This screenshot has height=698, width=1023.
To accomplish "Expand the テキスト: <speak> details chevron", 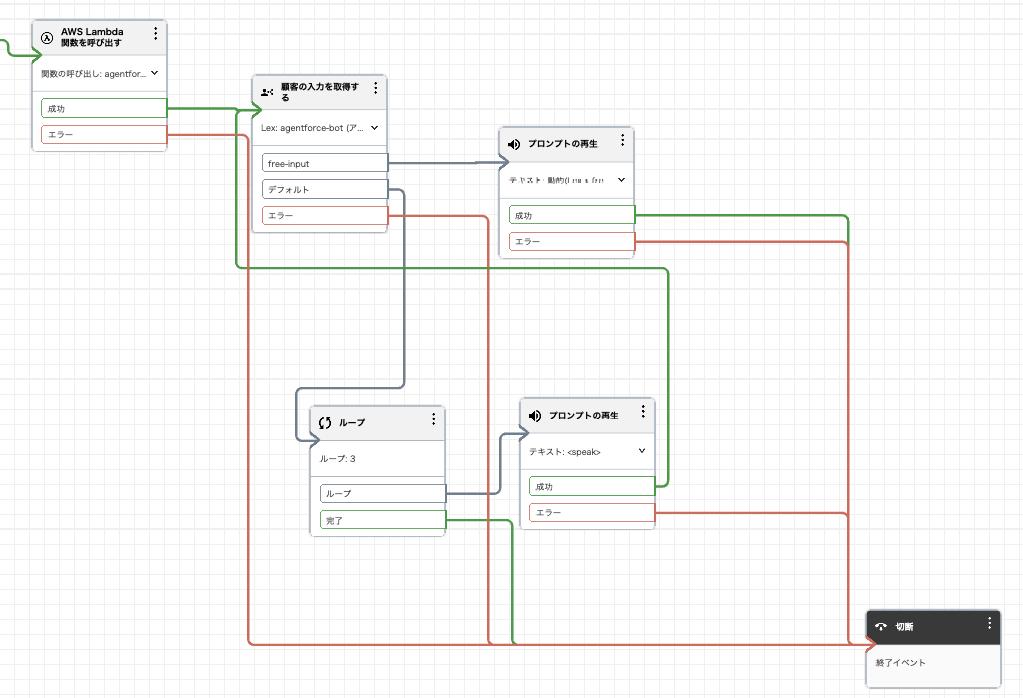I will (642, 451).
